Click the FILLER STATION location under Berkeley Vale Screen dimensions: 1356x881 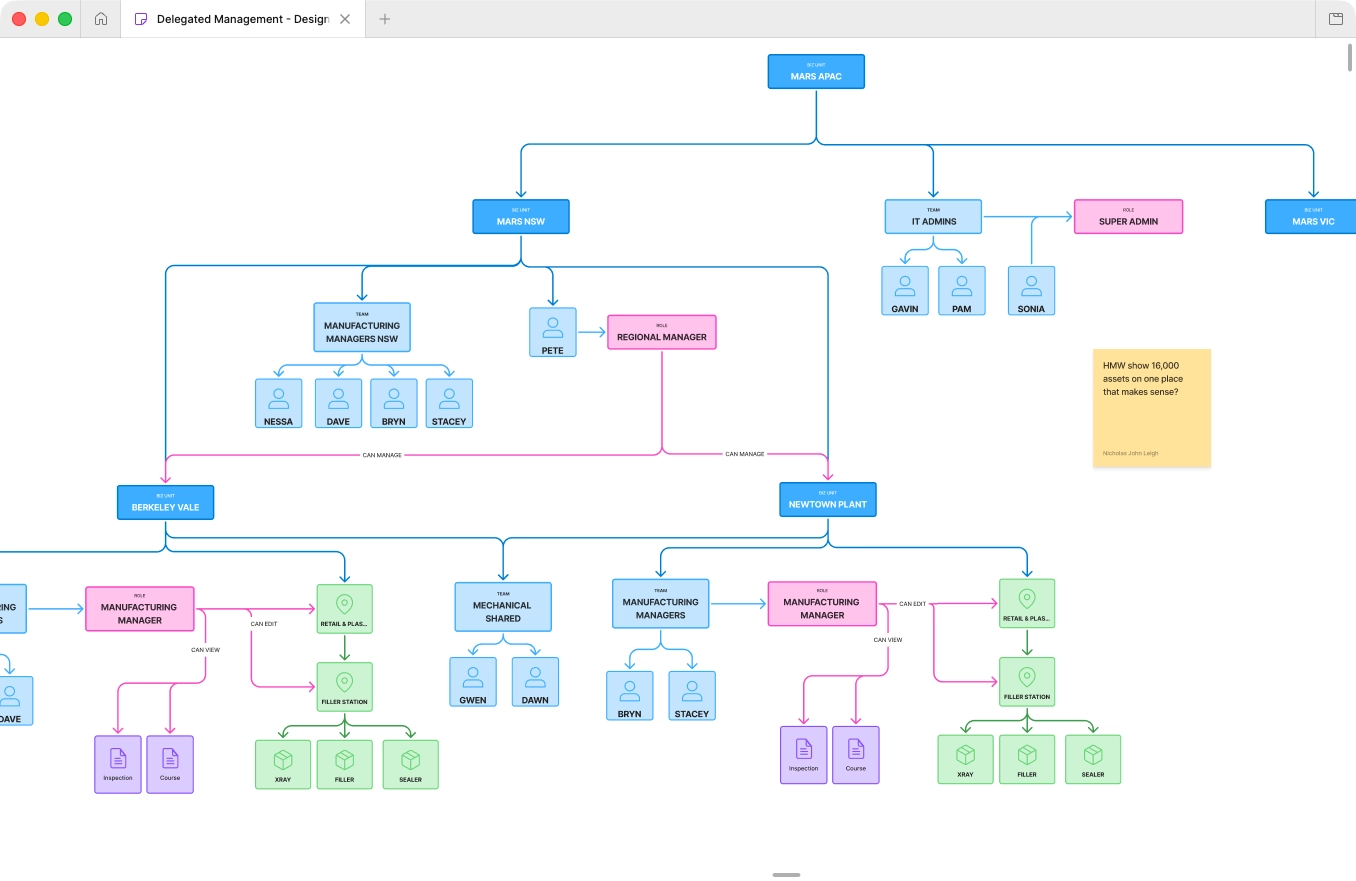click(345, 687)
